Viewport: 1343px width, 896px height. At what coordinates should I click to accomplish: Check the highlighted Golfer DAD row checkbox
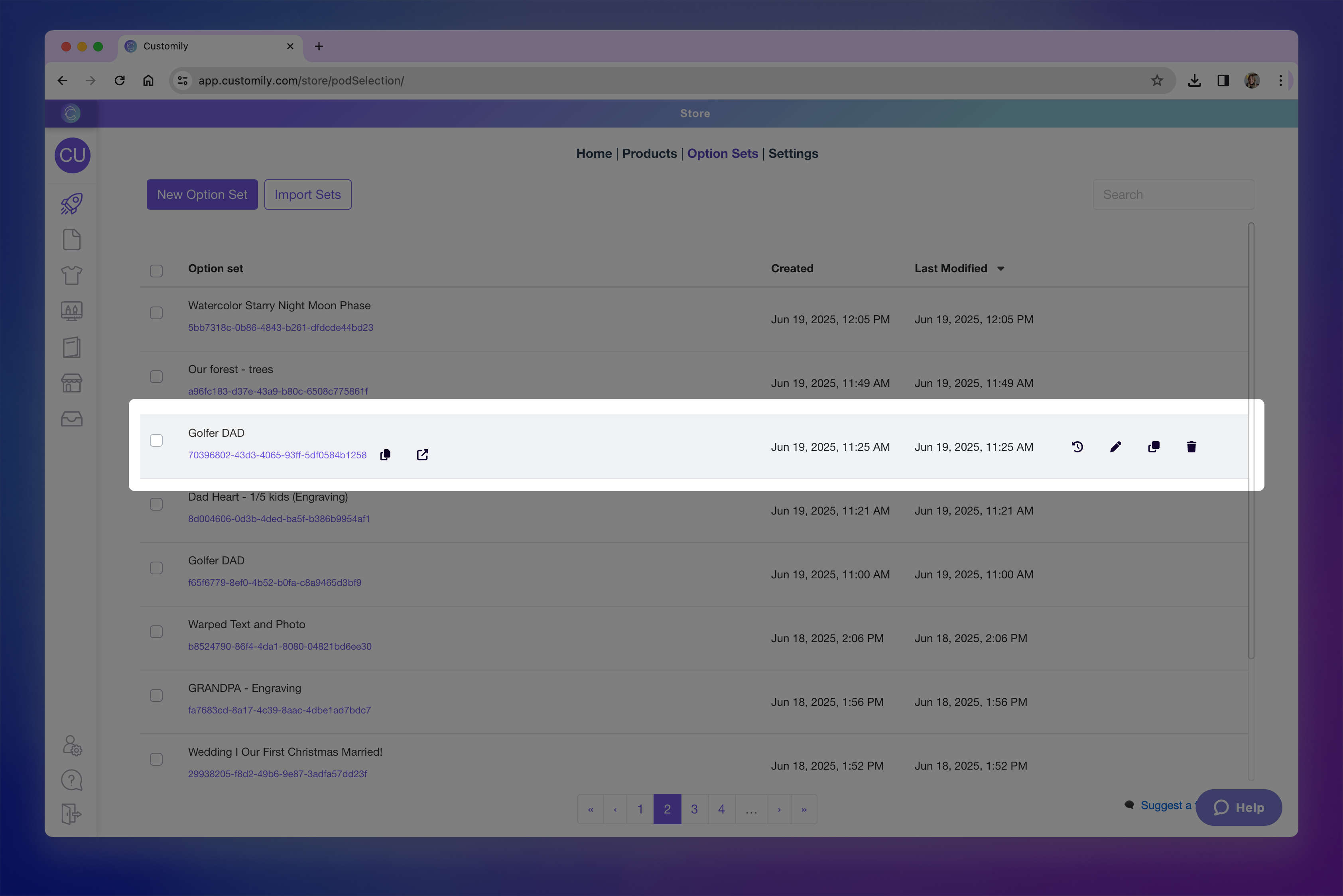pos(156,440)
